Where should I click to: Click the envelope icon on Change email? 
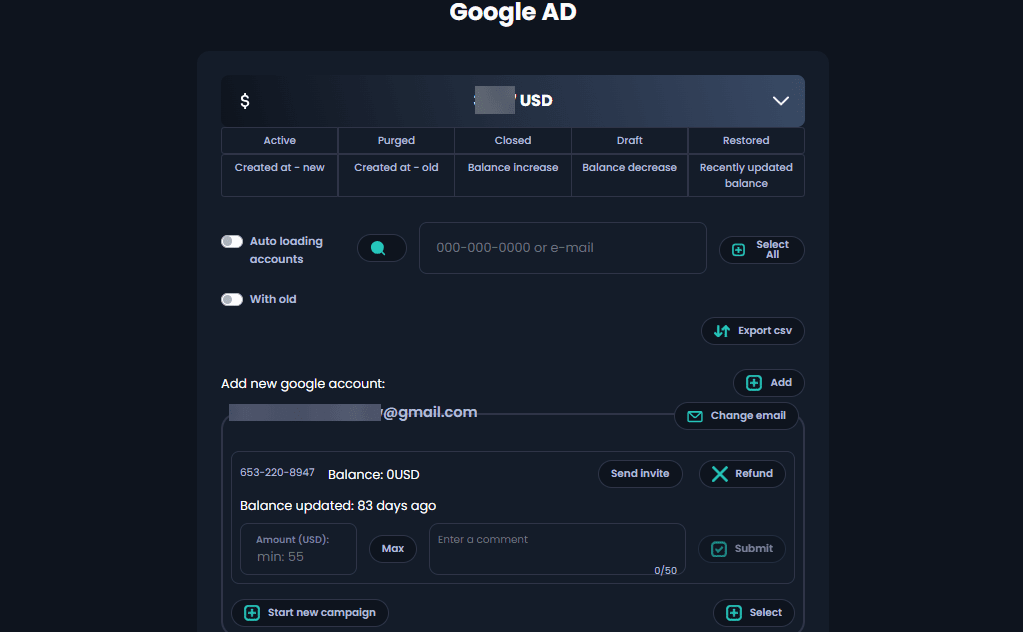pyautogui.click(x=695, y=416)
